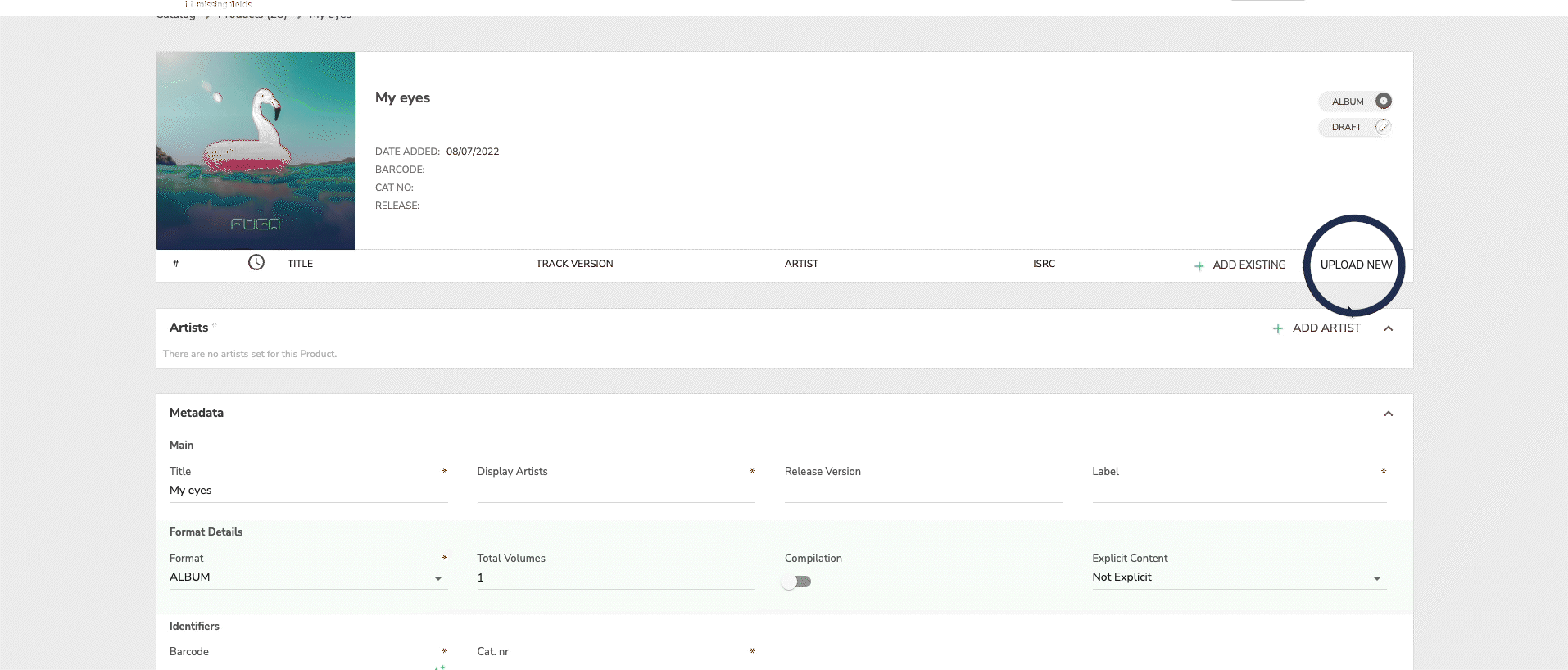Click the plus icon beside Add Existing
The height and width of the screenshot is (670, 1568).
pyautogui.click(x=1199, y=266)
